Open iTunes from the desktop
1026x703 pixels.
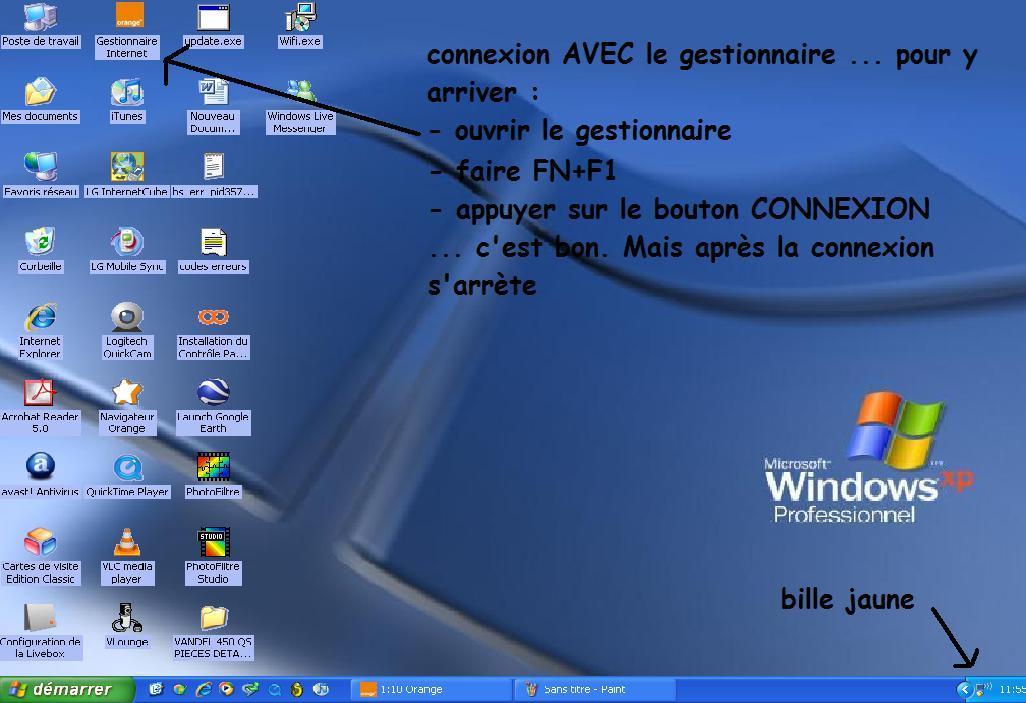(127, 93)
